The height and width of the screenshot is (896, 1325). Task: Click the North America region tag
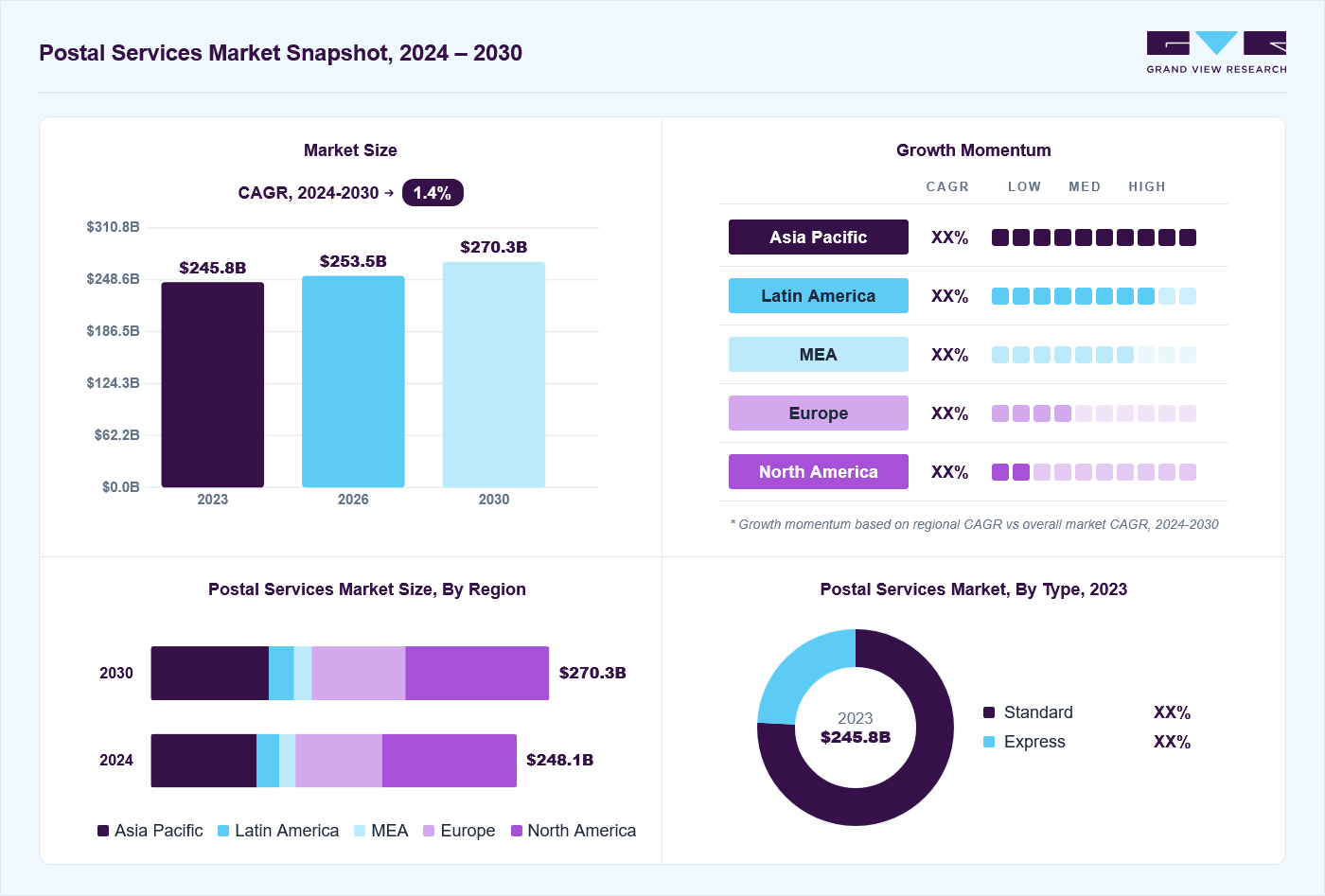pyautogui.click(x=819, y=472)
